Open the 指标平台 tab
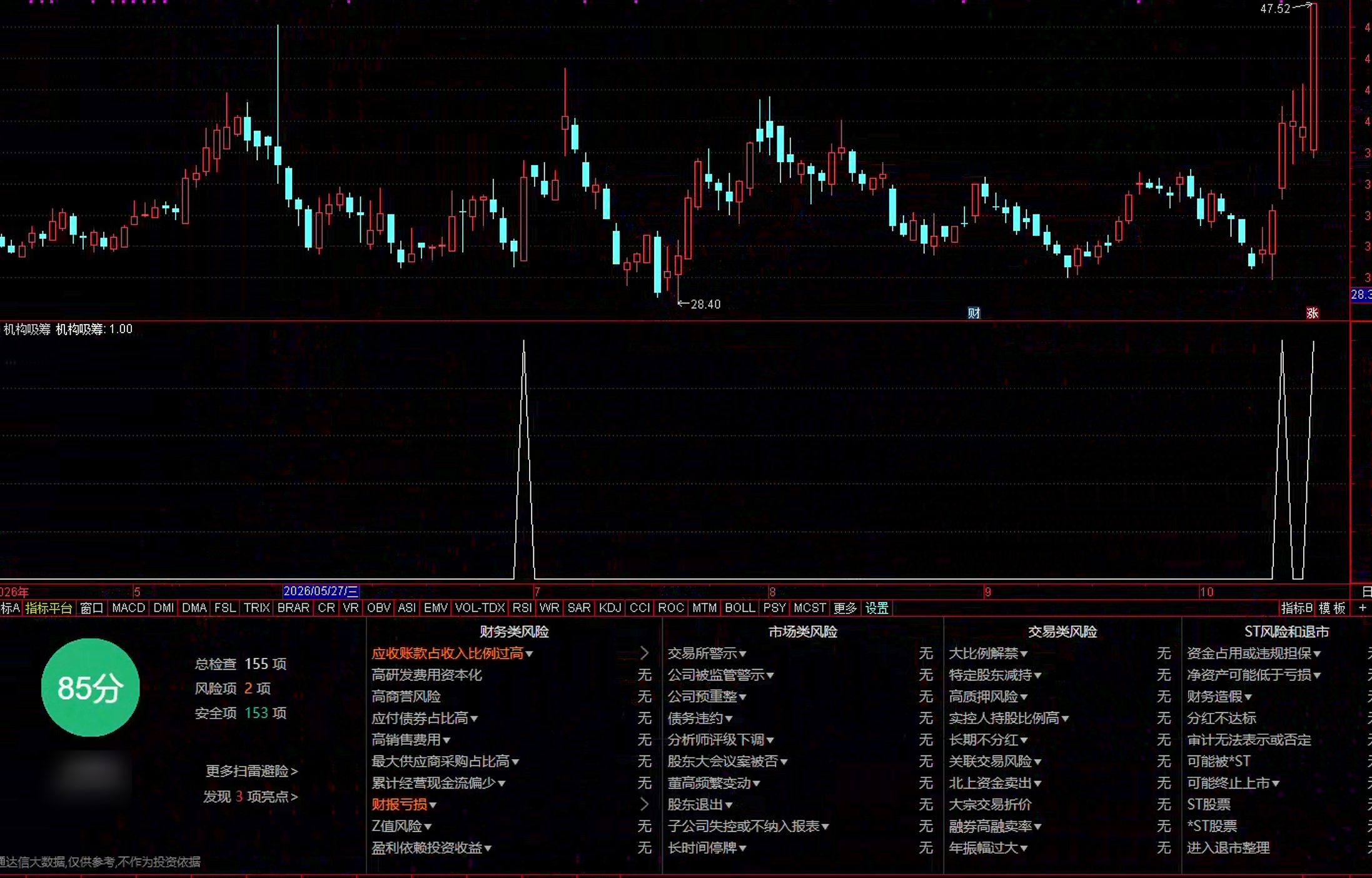This screenshot has height=878, width=1372. click(49, 608)
